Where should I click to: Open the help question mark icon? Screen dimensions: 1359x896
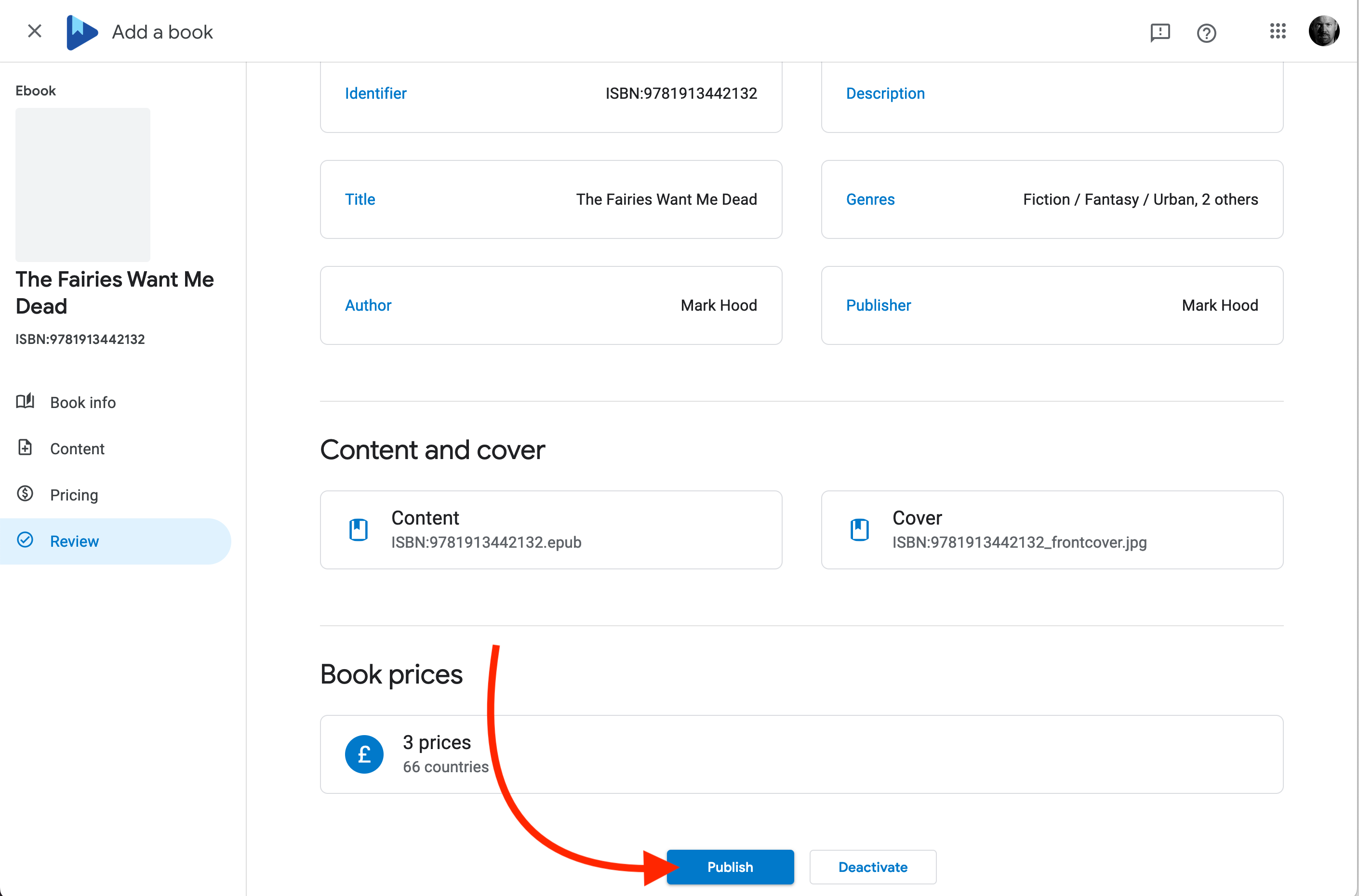point(1206,33)
